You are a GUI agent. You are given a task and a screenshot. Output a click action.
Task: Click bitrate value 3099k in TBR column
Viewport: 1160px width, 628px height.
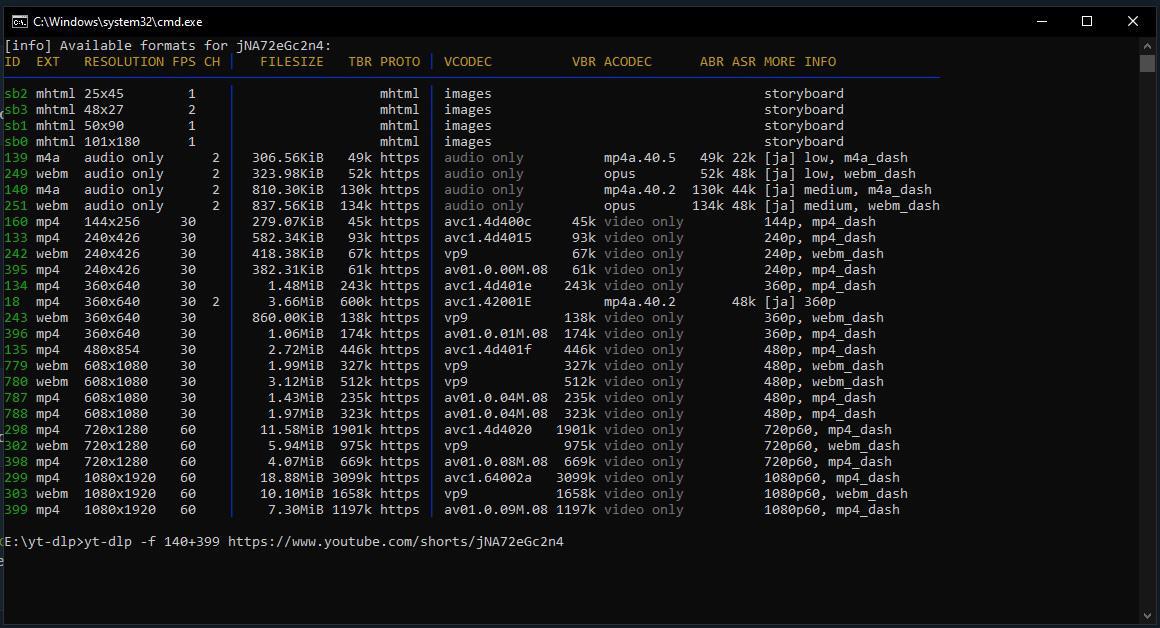(x=352, y=478)
